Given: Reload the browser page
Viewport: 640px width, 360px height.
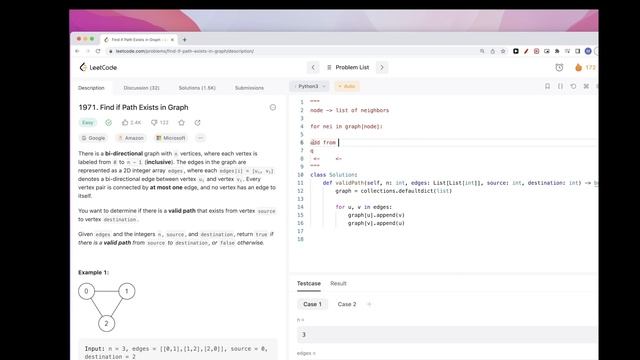Looking at the screenshot, I should click(98, 51).
